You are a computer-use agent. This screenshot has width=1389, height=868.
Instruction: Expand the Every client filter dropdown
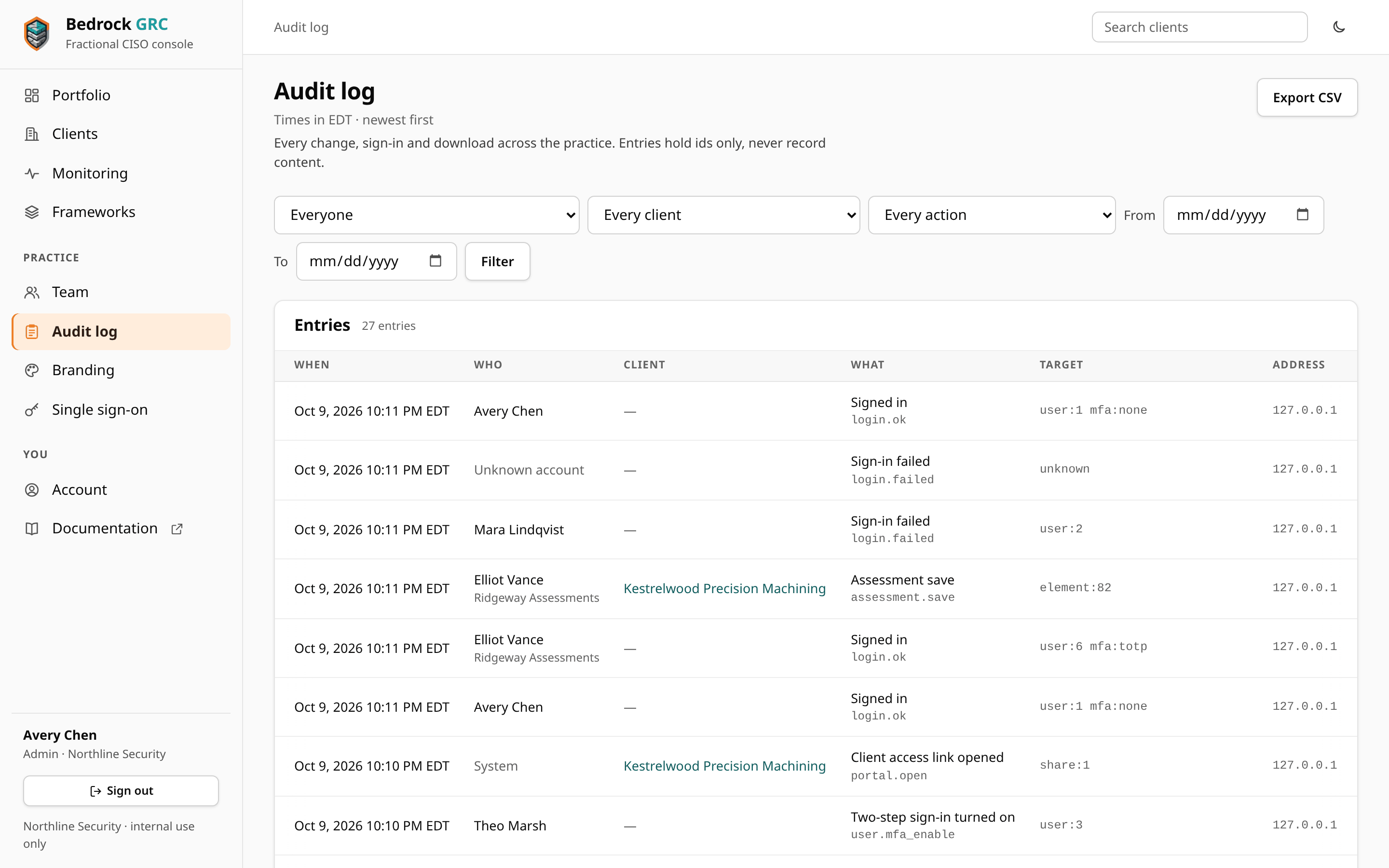pyautogui.click(x=723, y=215)
